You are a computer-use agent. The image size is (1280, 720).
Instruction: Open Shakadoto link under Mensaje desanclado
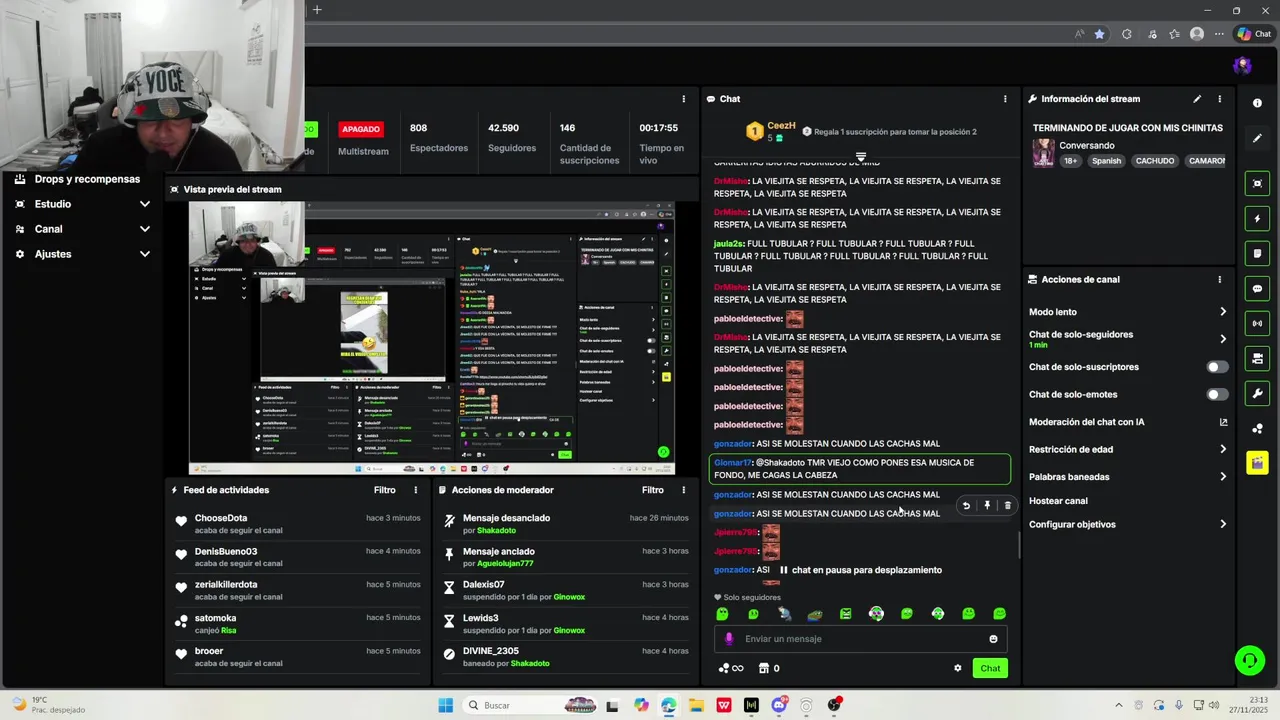coord(497,530)
